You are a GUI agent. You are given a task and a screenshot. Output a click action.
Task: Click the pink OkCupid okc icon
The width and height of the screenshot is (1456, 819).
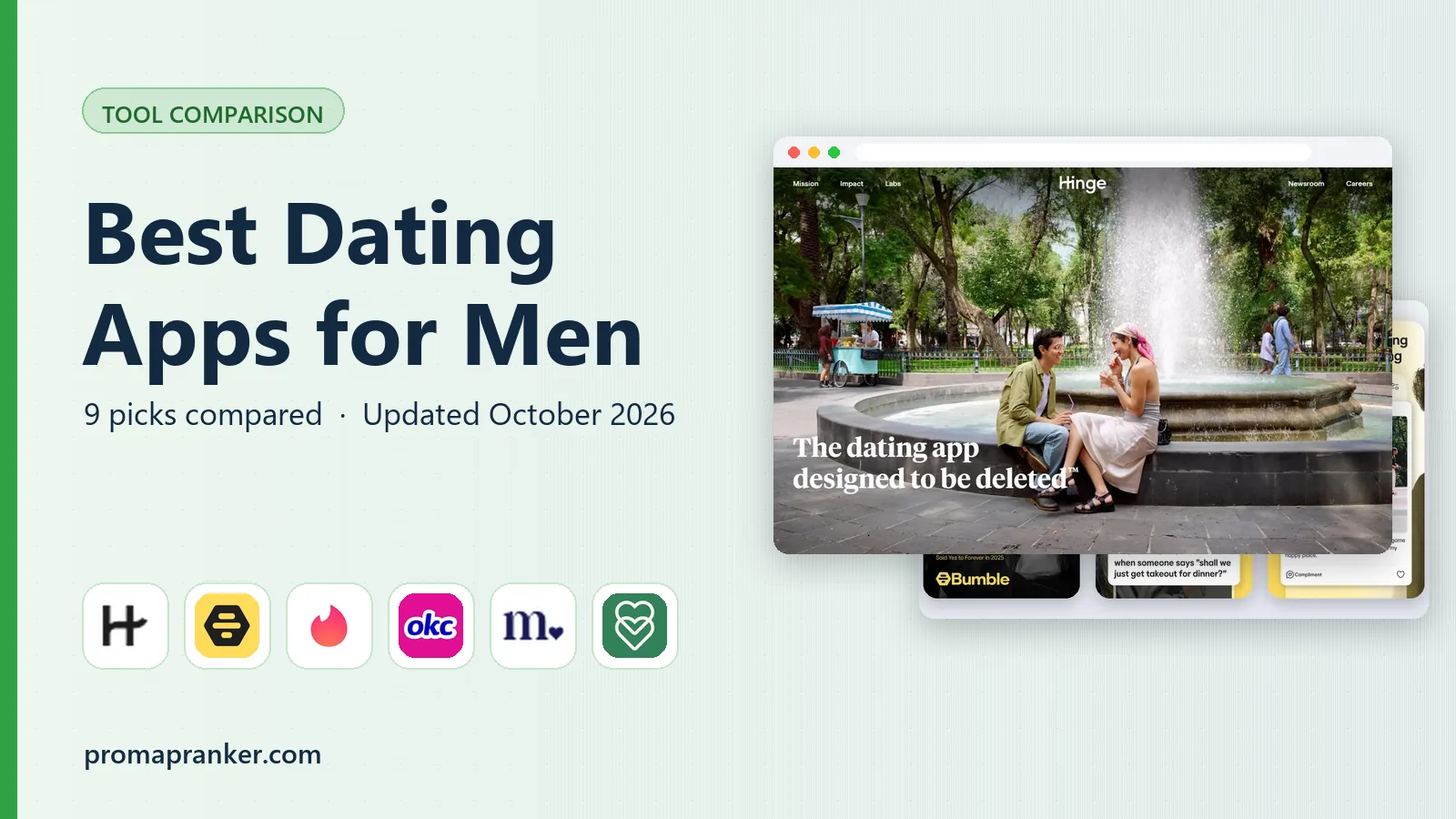coord(431,626)
